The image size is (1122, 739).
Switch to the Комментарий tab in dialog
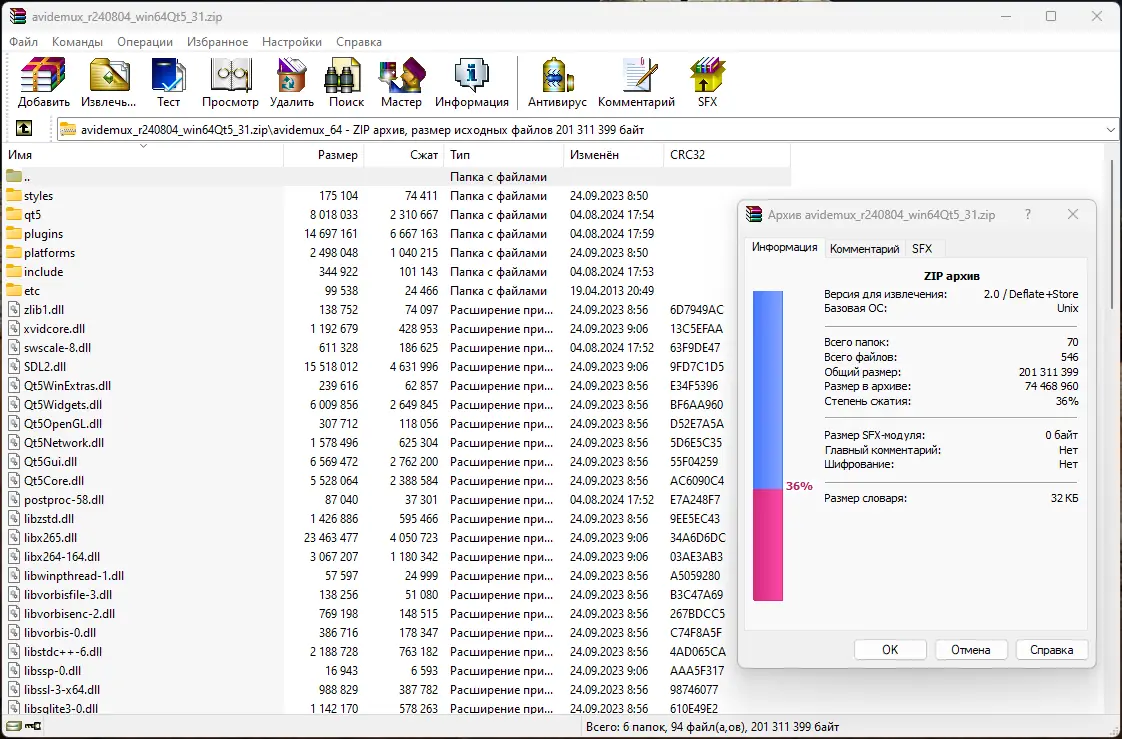tap(864, 249)
